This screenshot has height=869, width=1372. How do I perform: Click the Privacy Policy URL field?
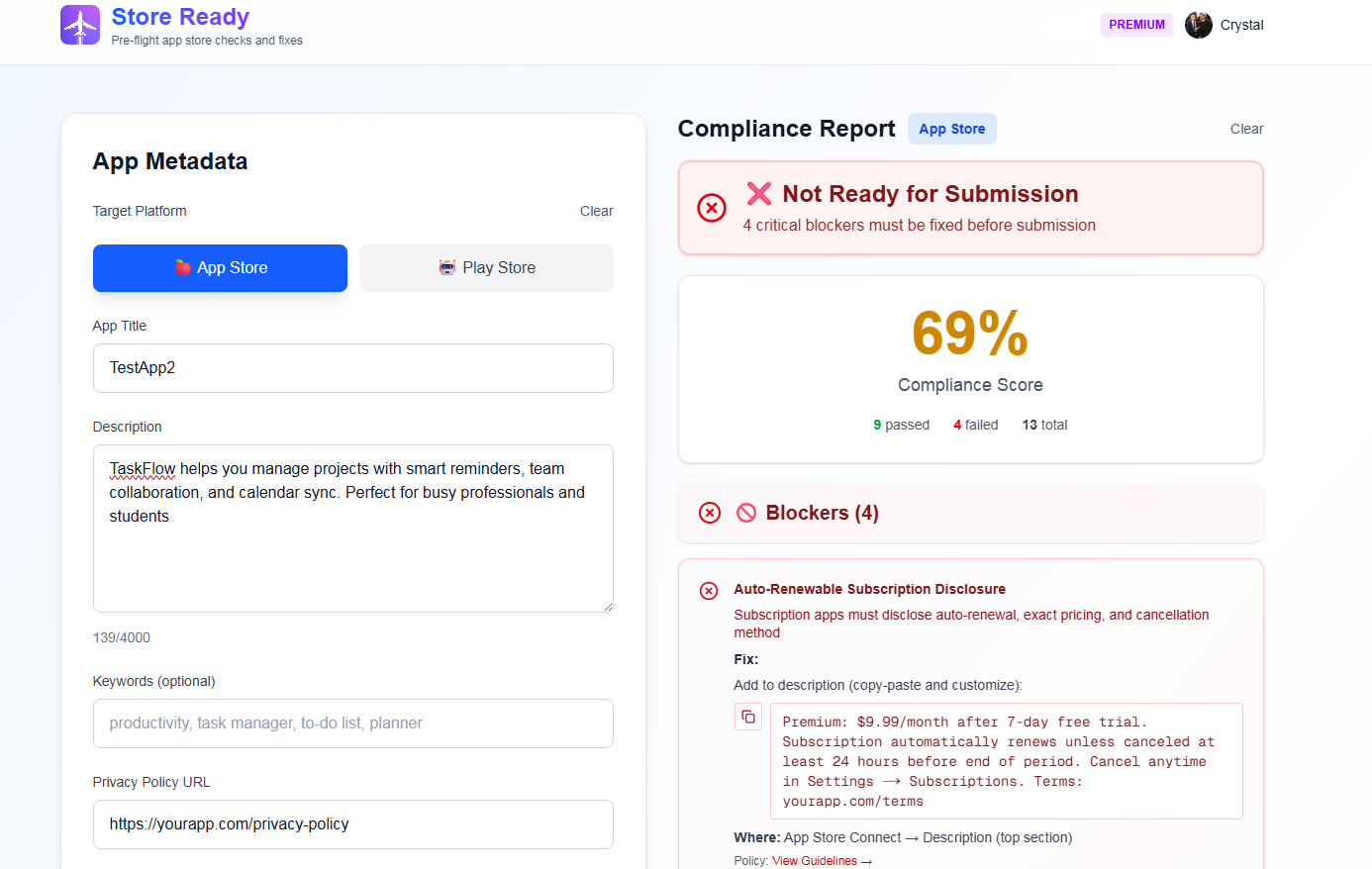pos(353,823)
